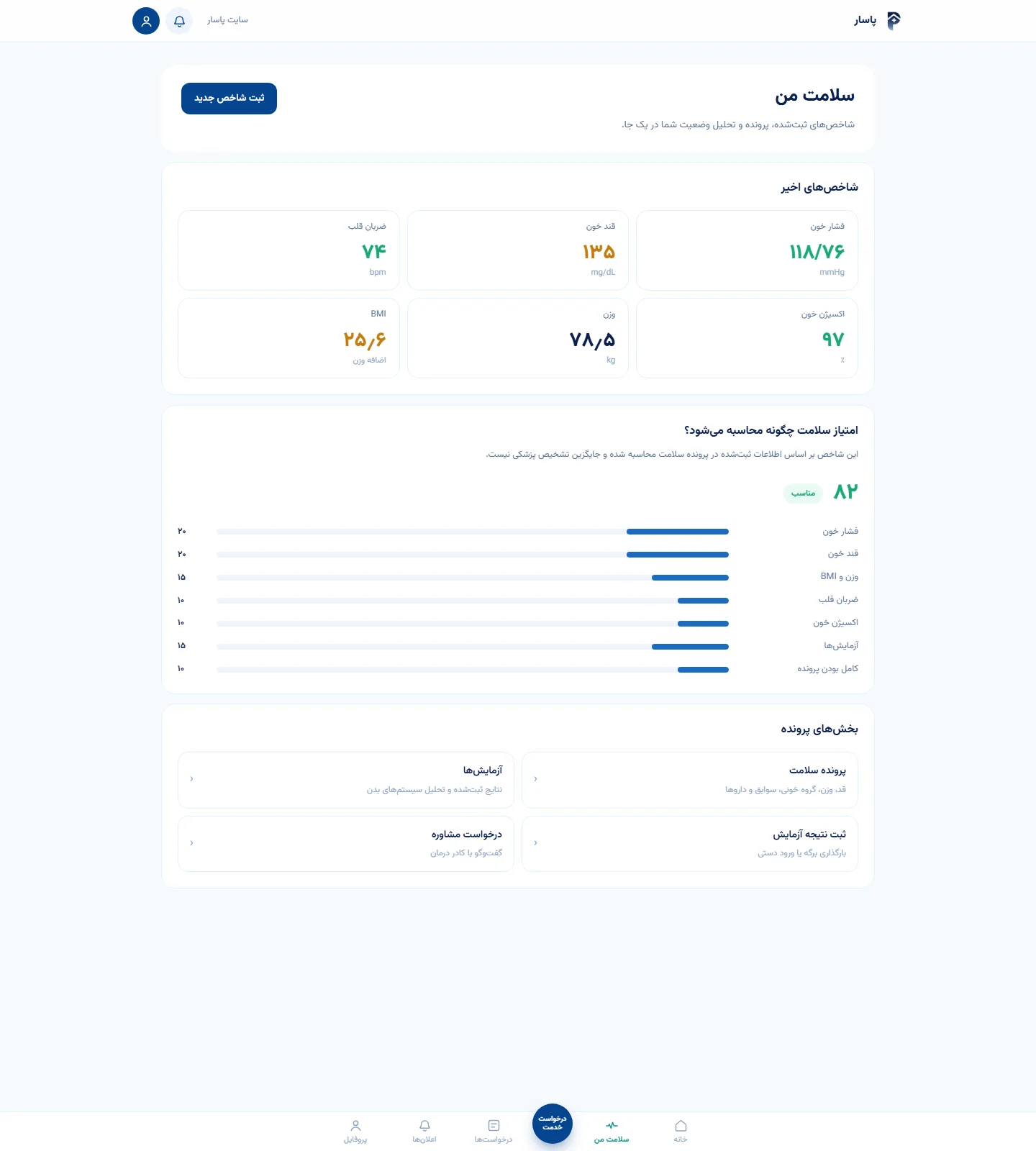Expand chevron on آزمایش‌ها card
1036x1151 pixels.
click(191, 779)
